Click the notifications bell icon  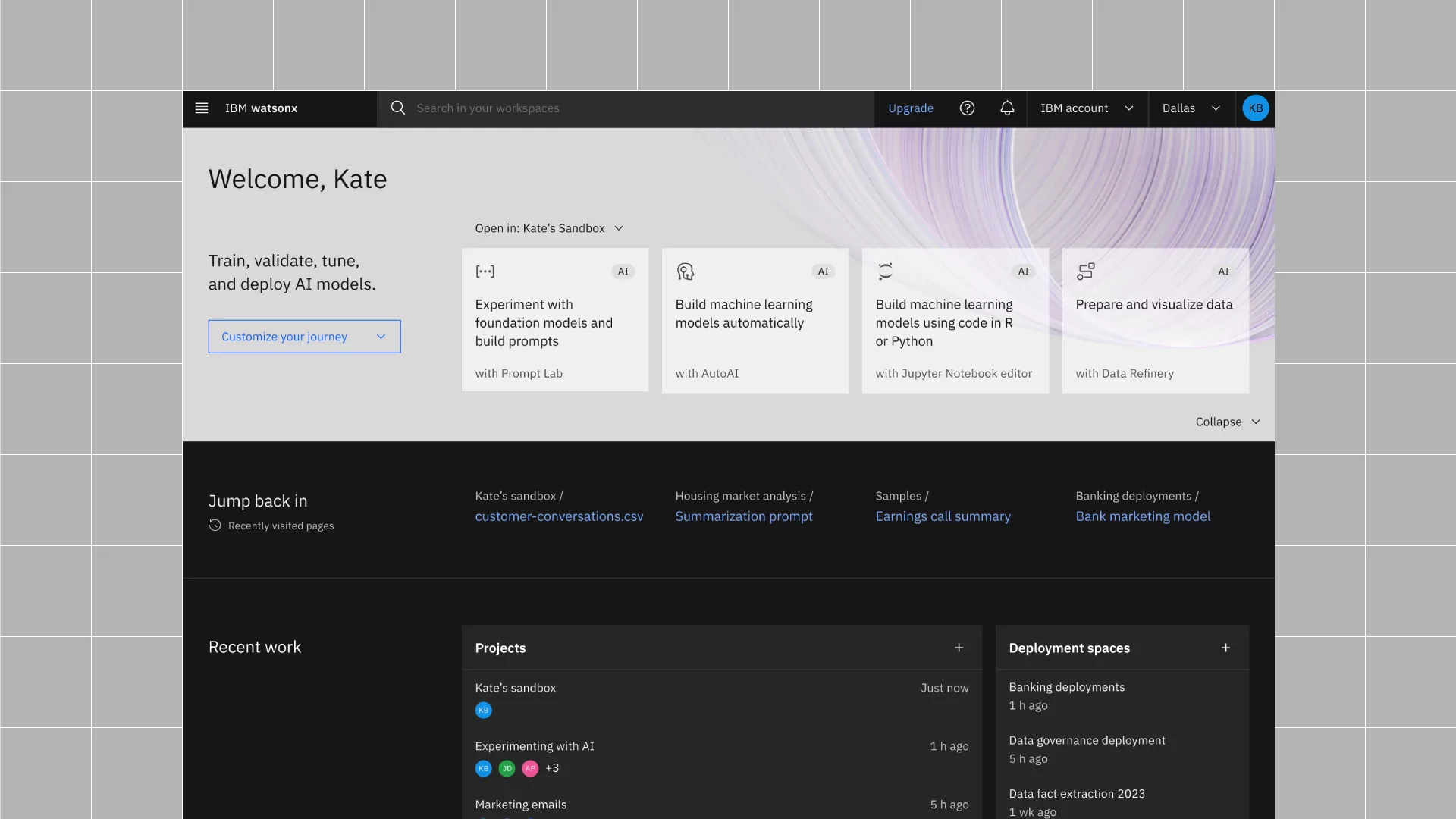pyautogui.click(x=1006, y=108)
